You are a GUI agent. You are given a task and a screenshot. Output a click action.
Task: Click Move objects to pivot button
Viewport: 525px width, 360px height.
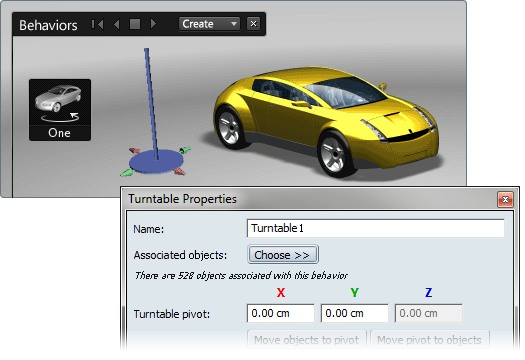307,340
